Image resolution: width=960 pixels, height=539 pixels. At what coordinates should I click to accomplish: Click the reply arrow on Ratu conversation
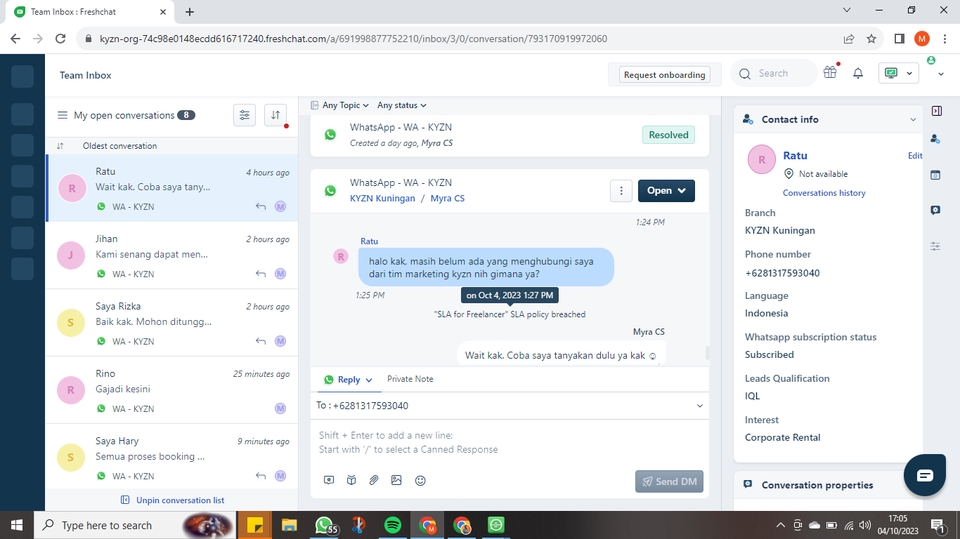pyautogui.click(x=261, y=206)
